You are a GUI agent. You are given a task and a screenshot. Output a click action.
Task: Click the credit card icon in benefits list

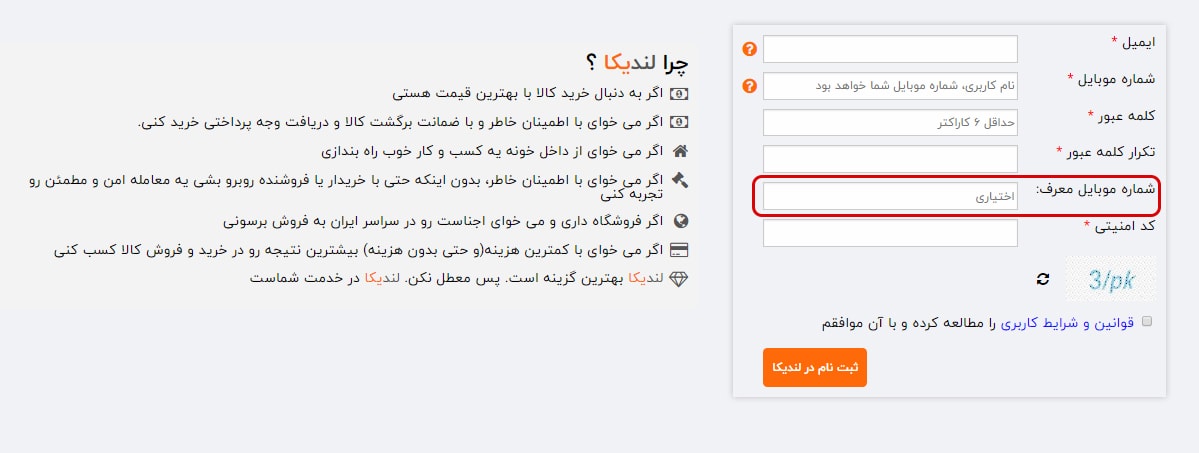click(679, 250)
